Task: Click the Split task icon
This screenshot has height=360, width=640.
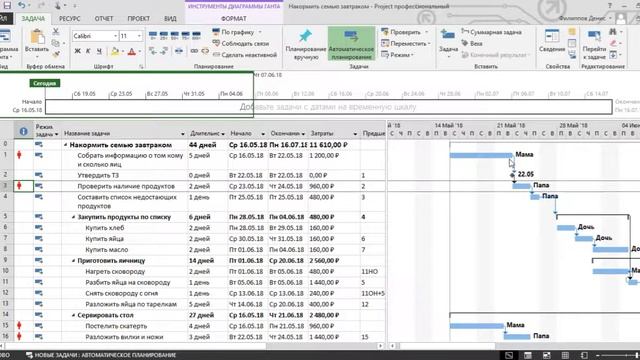Action: (179, 51)
